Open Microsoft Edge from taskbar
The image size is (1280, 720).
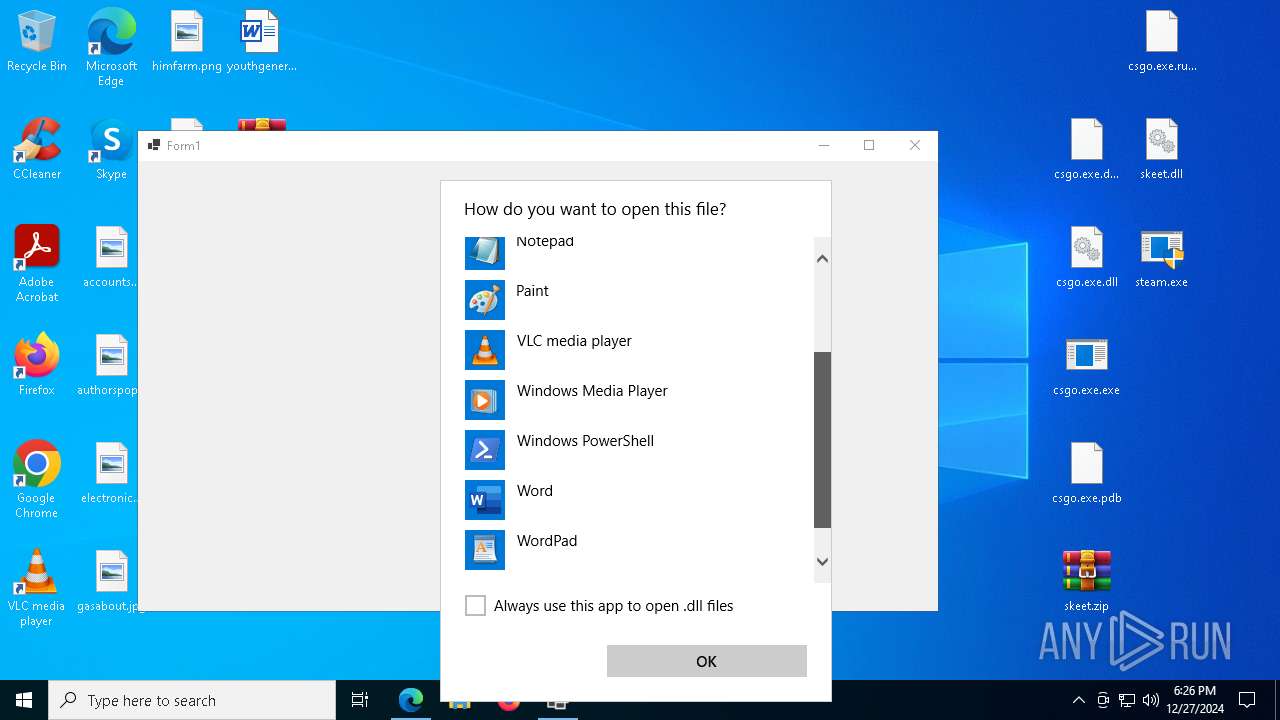(411, 700)
